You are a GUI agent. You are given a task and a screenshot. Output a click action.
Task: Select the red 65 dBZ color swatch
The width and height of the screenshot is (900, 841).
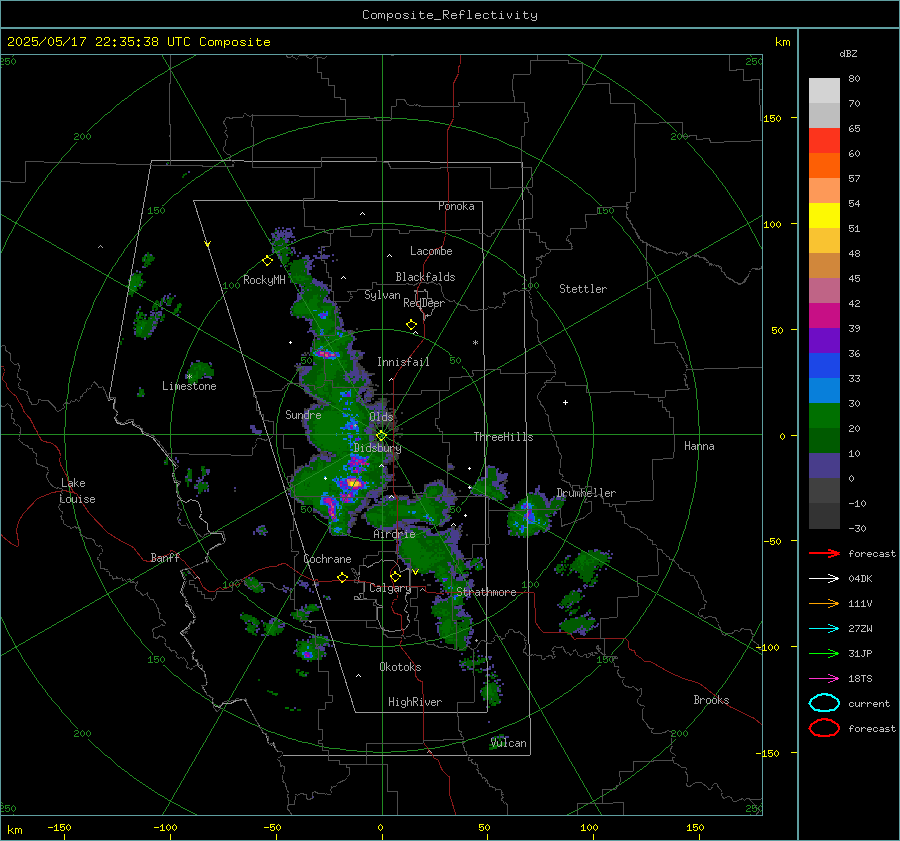(x=824, y=141)
